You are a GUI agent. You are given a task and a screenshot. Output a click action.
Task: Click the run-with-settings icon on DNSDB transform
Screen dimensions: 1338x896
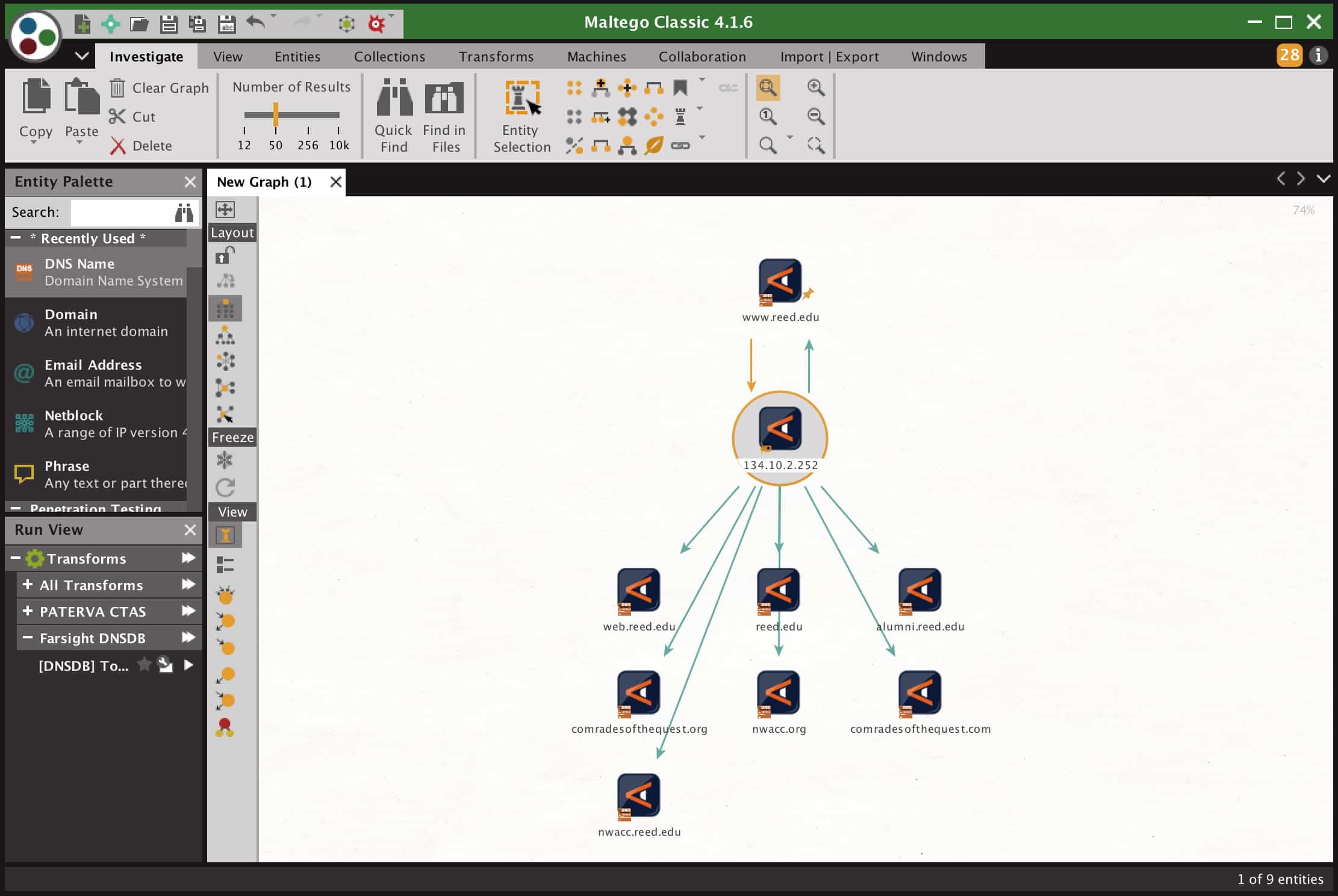point(165,665)
